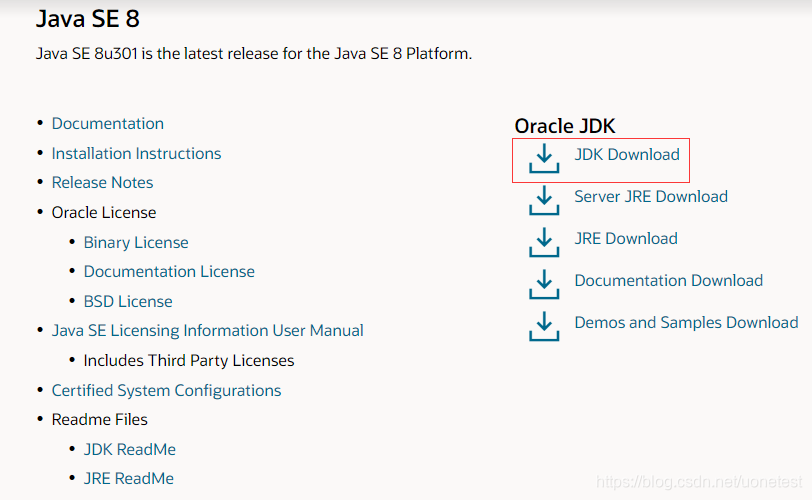Open Installation Instructions link
Screen dimensions: 812x500
point(136,153)
